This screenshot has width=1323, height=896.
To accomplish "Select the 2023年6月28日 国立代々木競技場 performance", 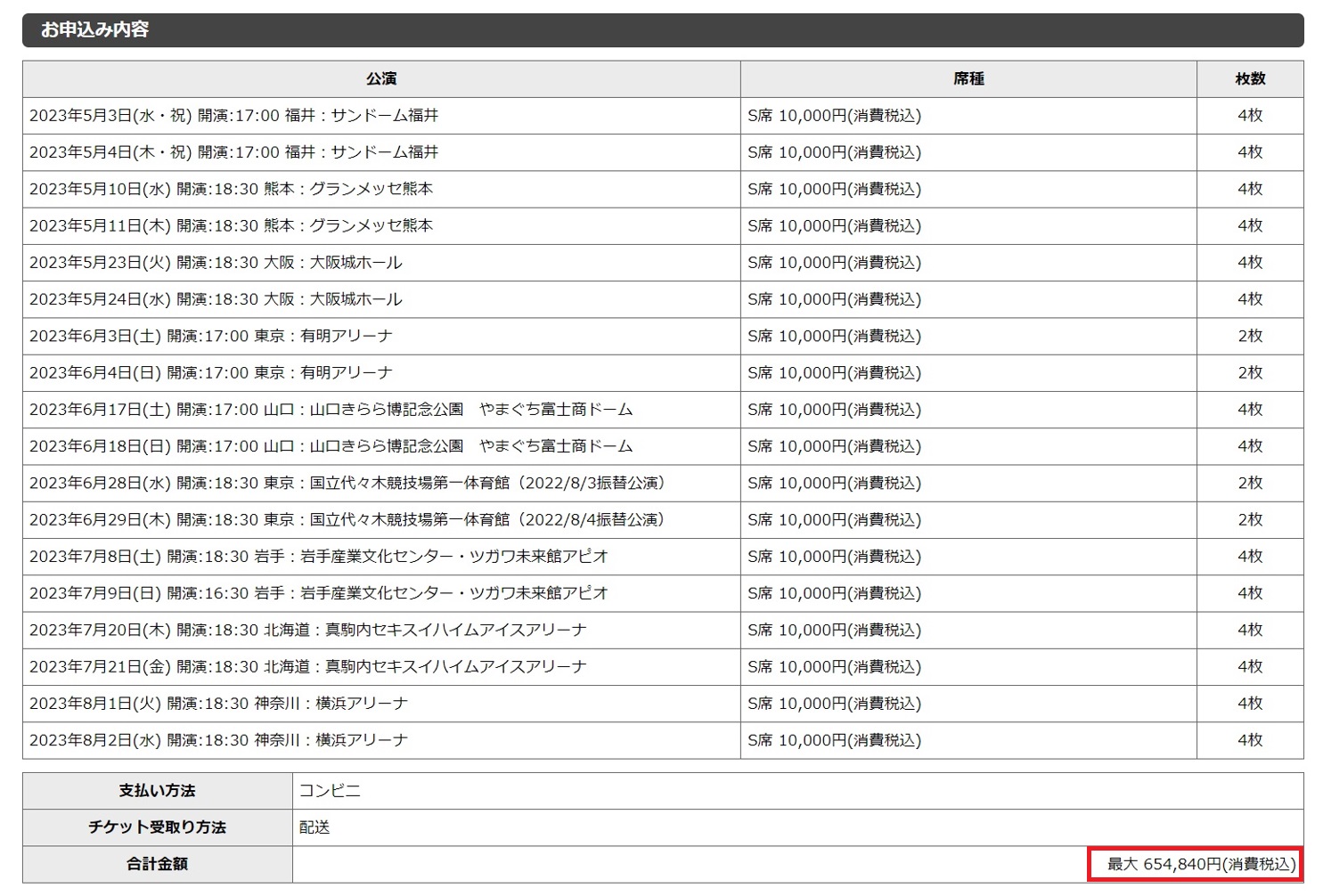I will (349, 483).
